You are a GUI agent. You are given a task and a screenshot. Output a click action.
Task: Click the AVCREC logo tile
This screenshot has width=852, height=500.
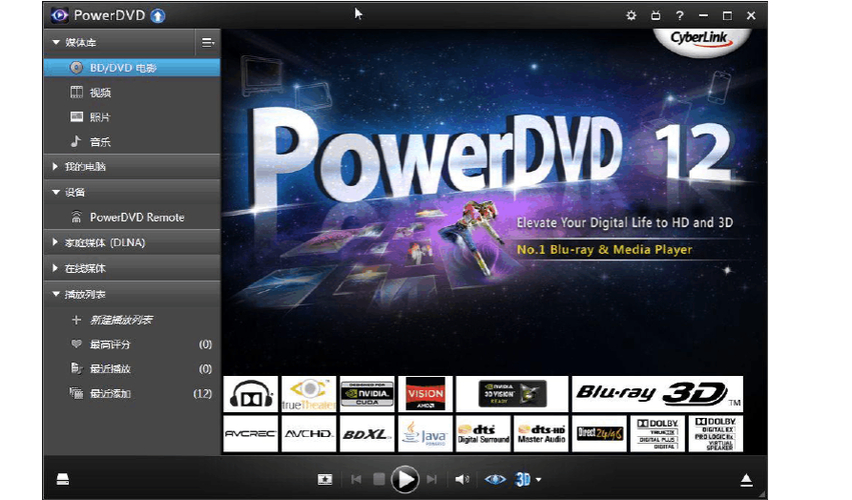[x=250, y=434]
